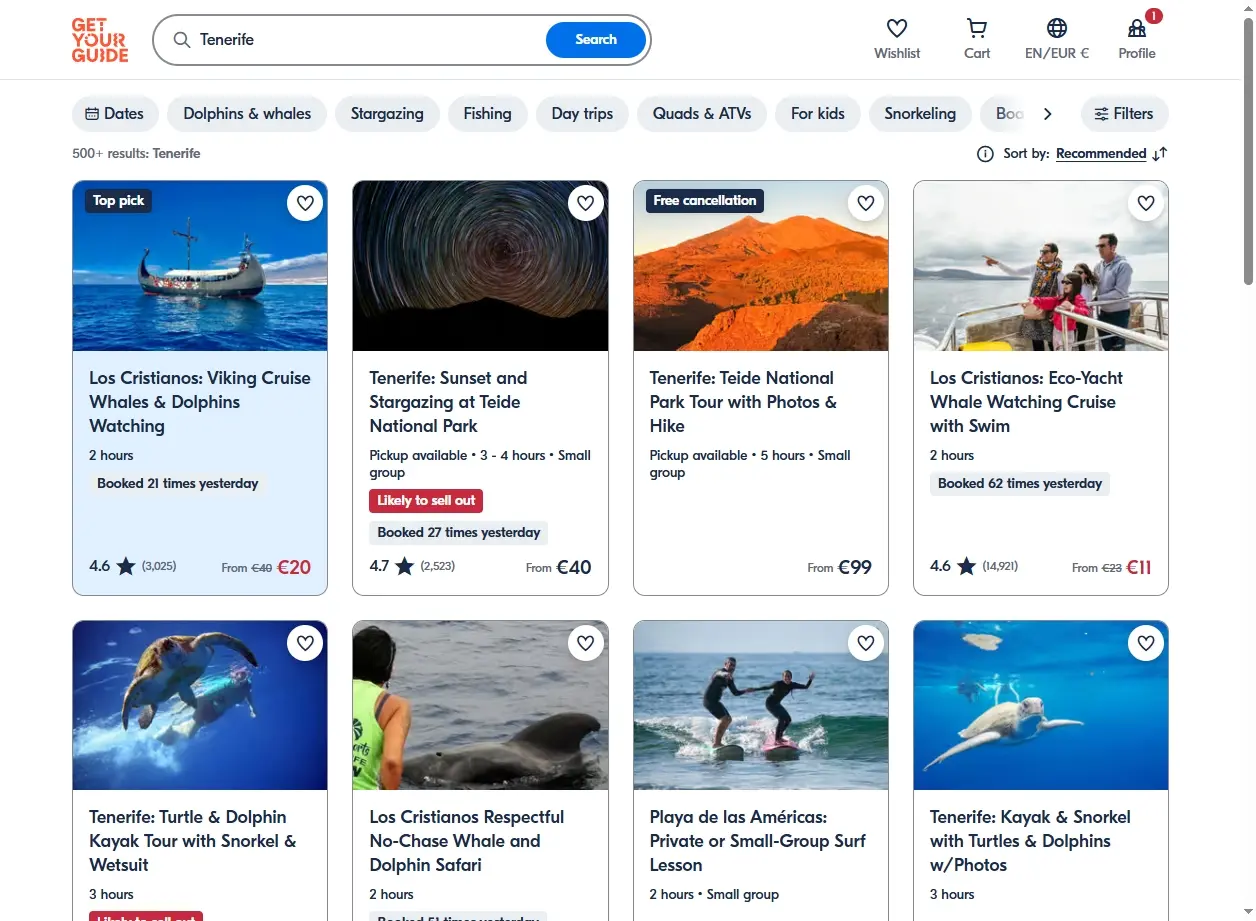This screenshot has width=1256, height=921.
Task: Open the Recommended sort dropdown
Action: [x=1101, y=154]
